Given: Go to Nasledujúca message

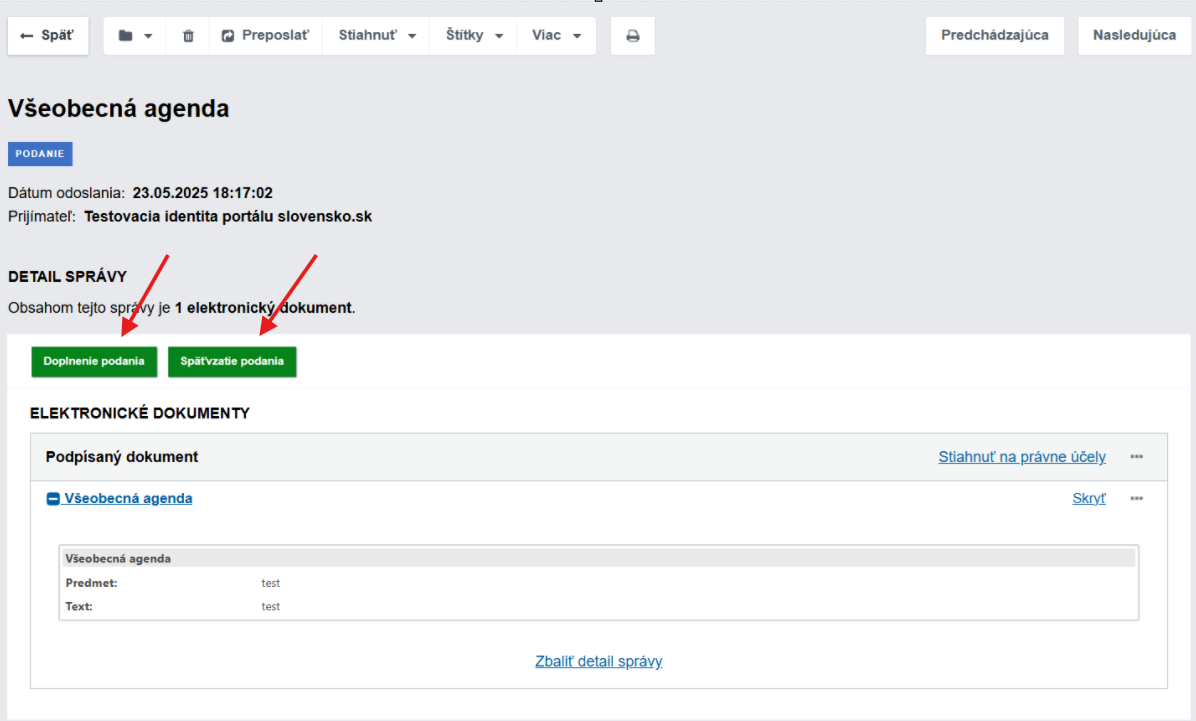Looking at the screenshot, I should 1134,36.
